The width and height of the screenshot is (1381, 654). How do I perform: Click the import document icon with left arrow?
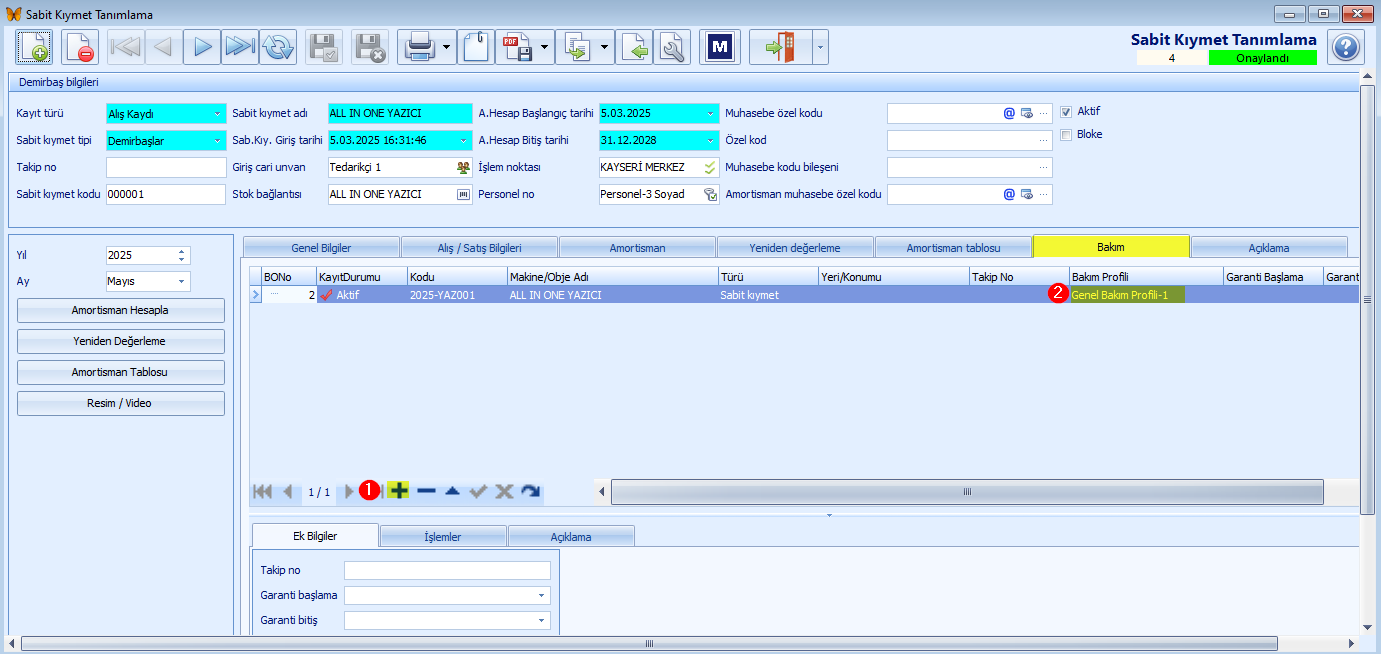634,47
